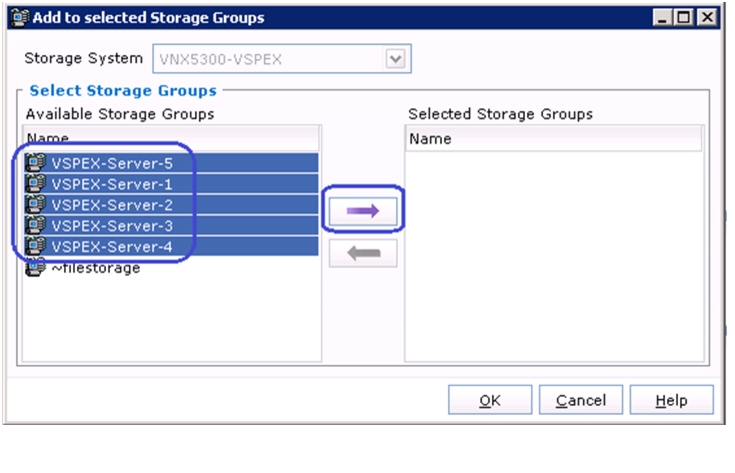Image resolution: width=735 pixels, height=473 pixels.
Task: Click the VSPEX-Server-5 storage group icon
Action: 36,163
